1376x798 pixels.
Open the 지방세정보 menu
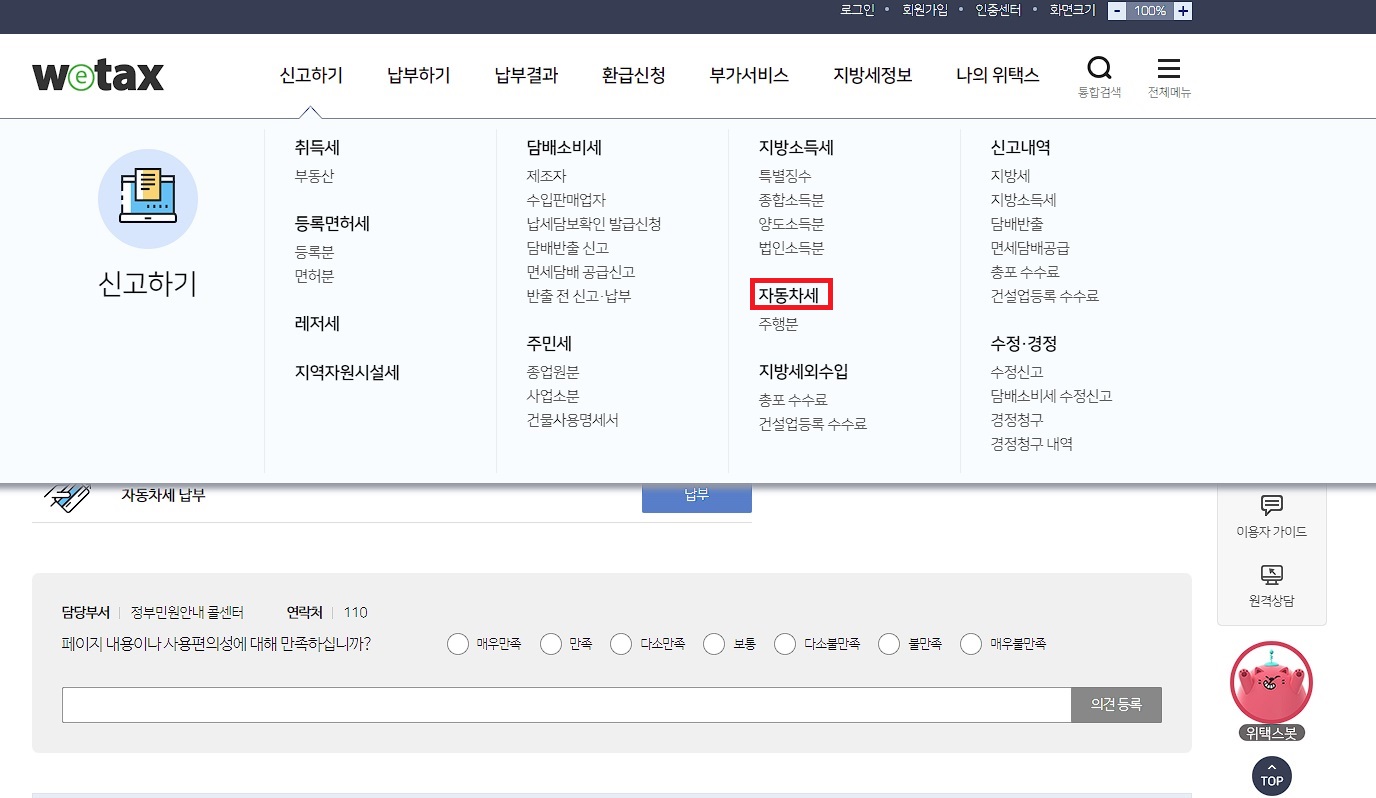[x=872, y=74]
